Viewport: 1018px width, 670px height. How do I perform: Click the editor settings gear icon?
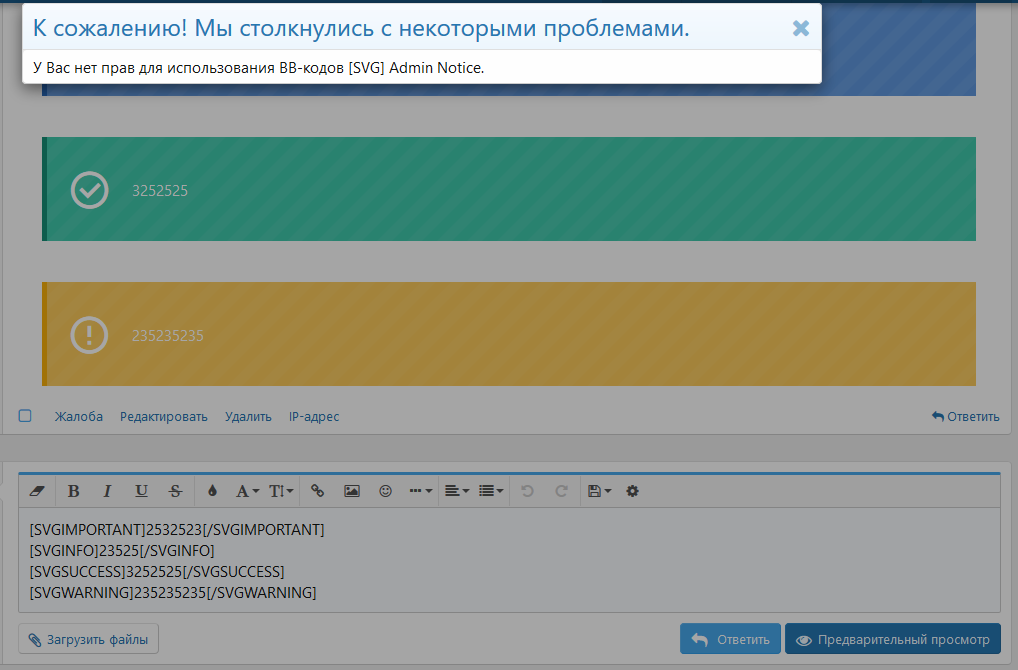(632, 491)
